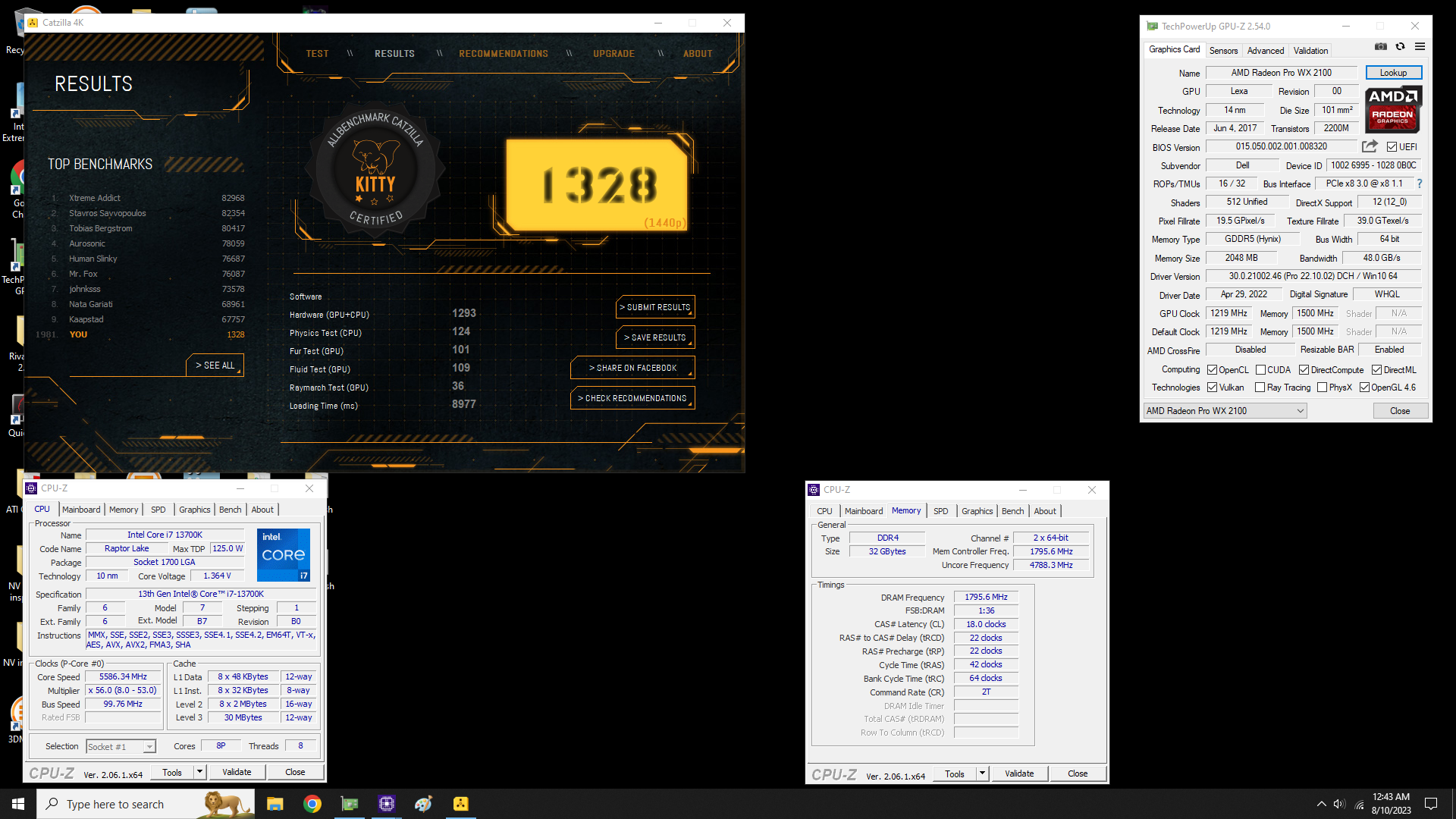Toggle the Ray Tracing checkbox
The width and height of the screenshot is (1456, 819).
pyautogui.click(x=1260, y=388)
